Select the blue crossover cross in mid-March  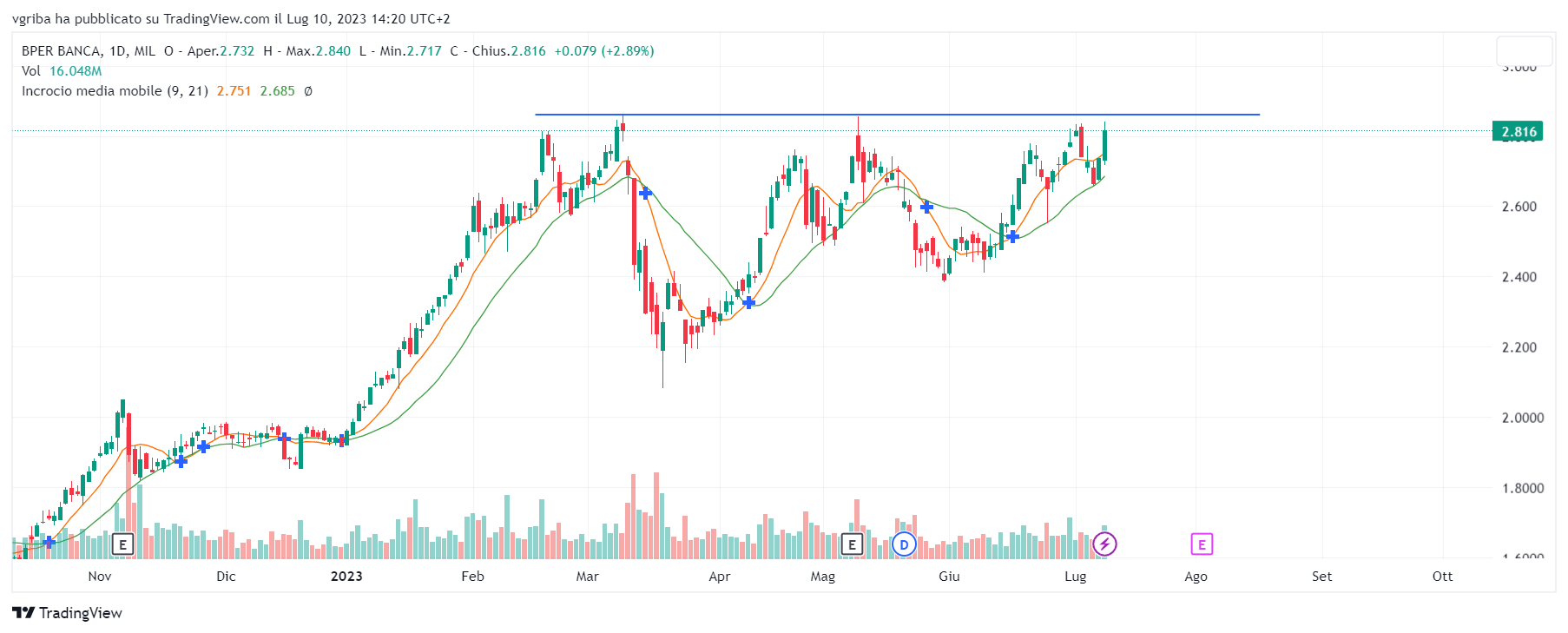[x=645, y=193]
